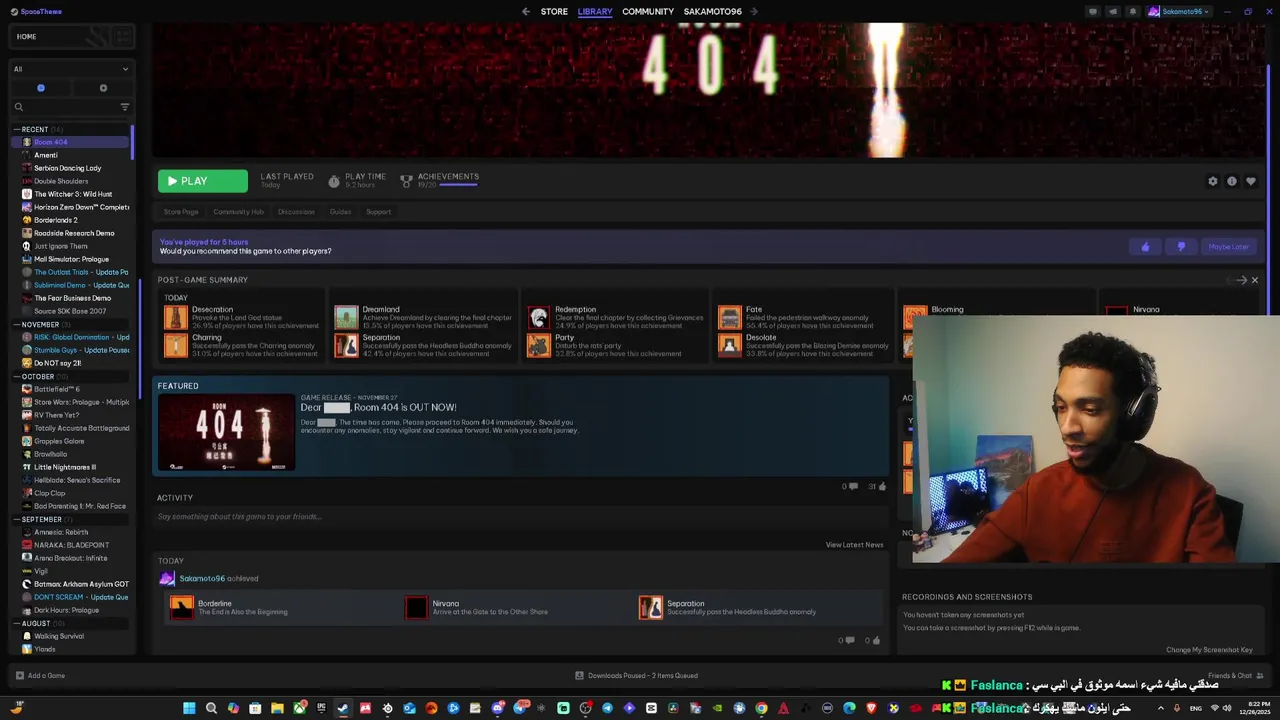Click the Maybe Later button
The image size is (1280, 720).
tap(1228, 247)
